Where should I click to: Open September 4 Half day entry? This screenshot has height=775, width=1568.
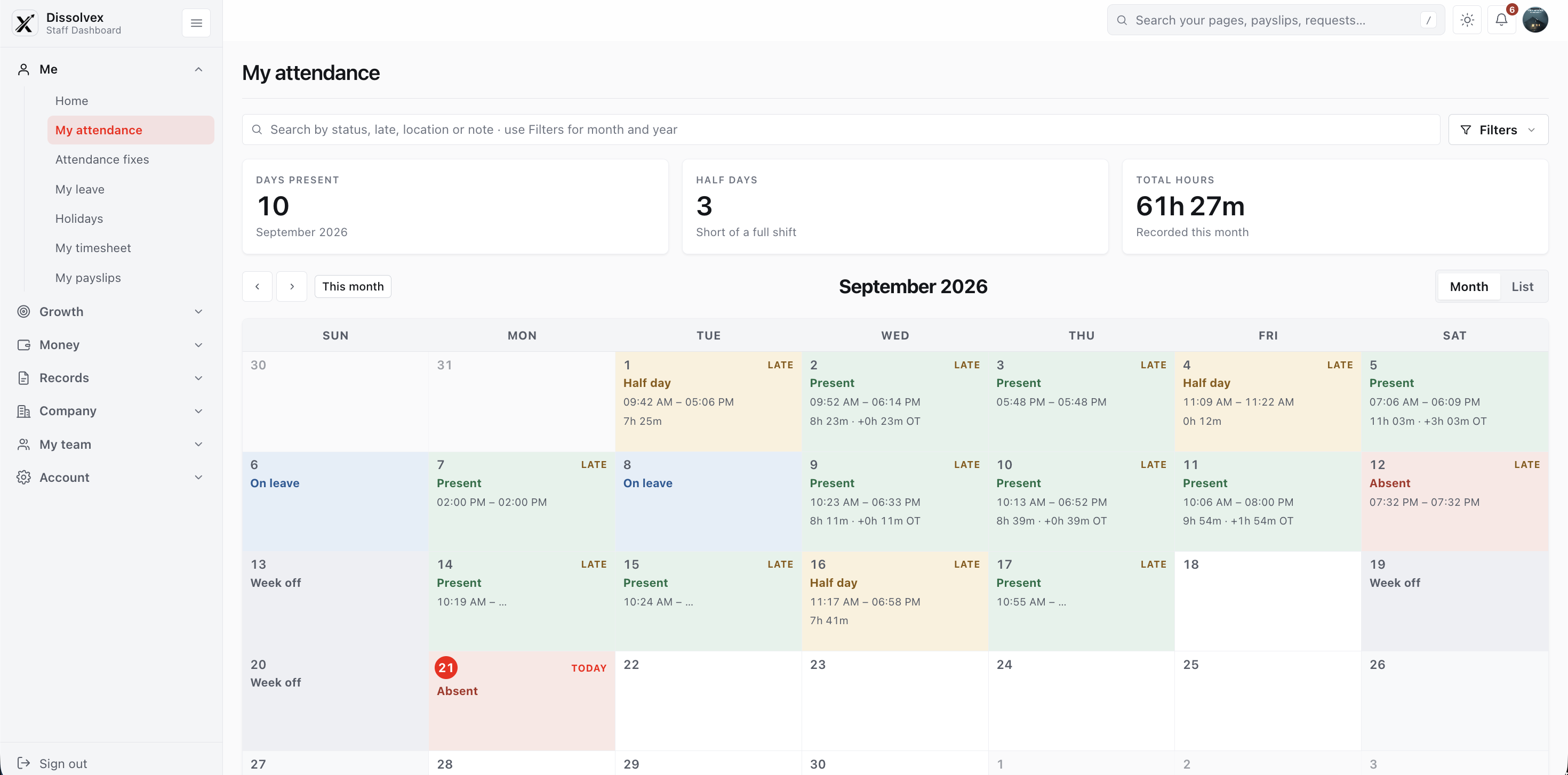tap(1268, 401)
